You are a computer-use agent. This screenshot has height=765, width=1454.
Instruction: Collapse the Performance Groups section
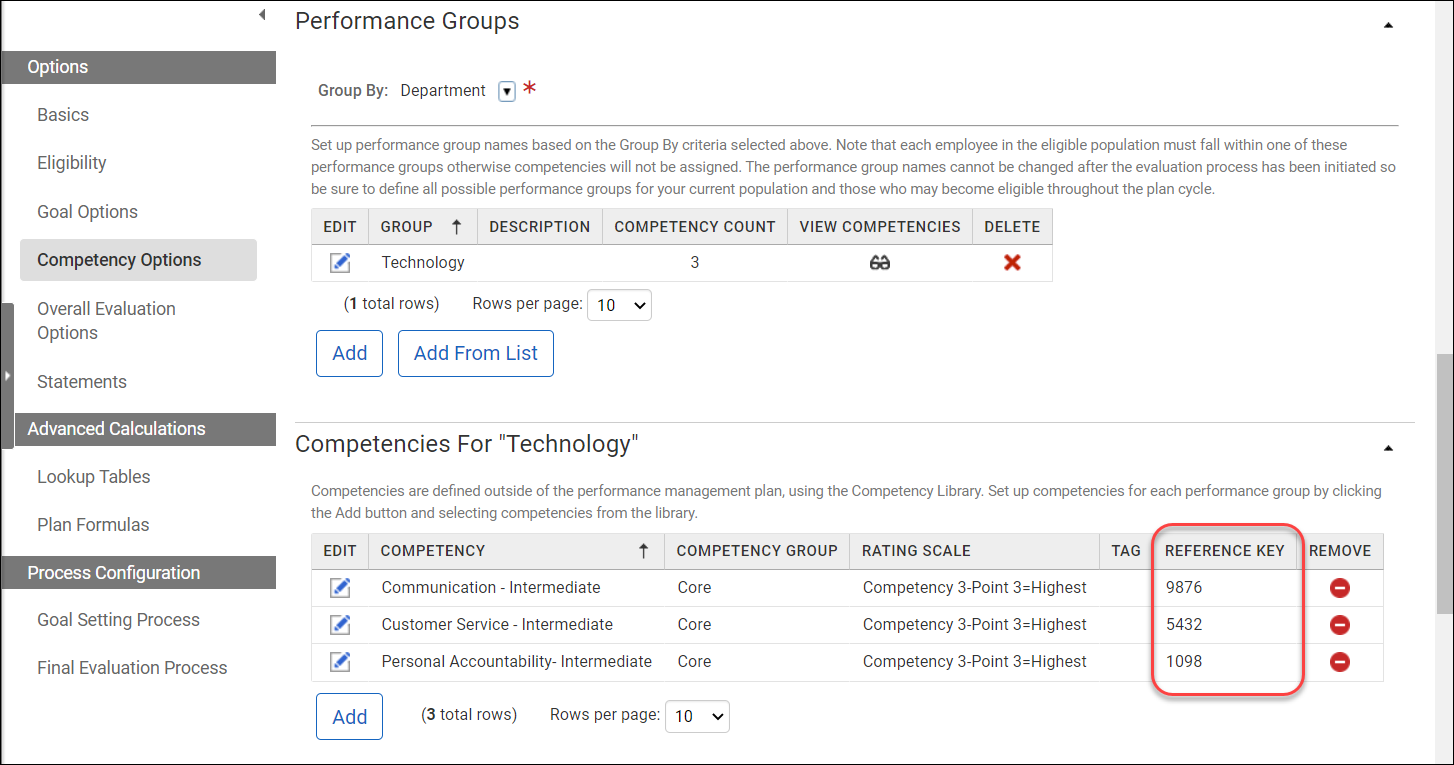1388,25
